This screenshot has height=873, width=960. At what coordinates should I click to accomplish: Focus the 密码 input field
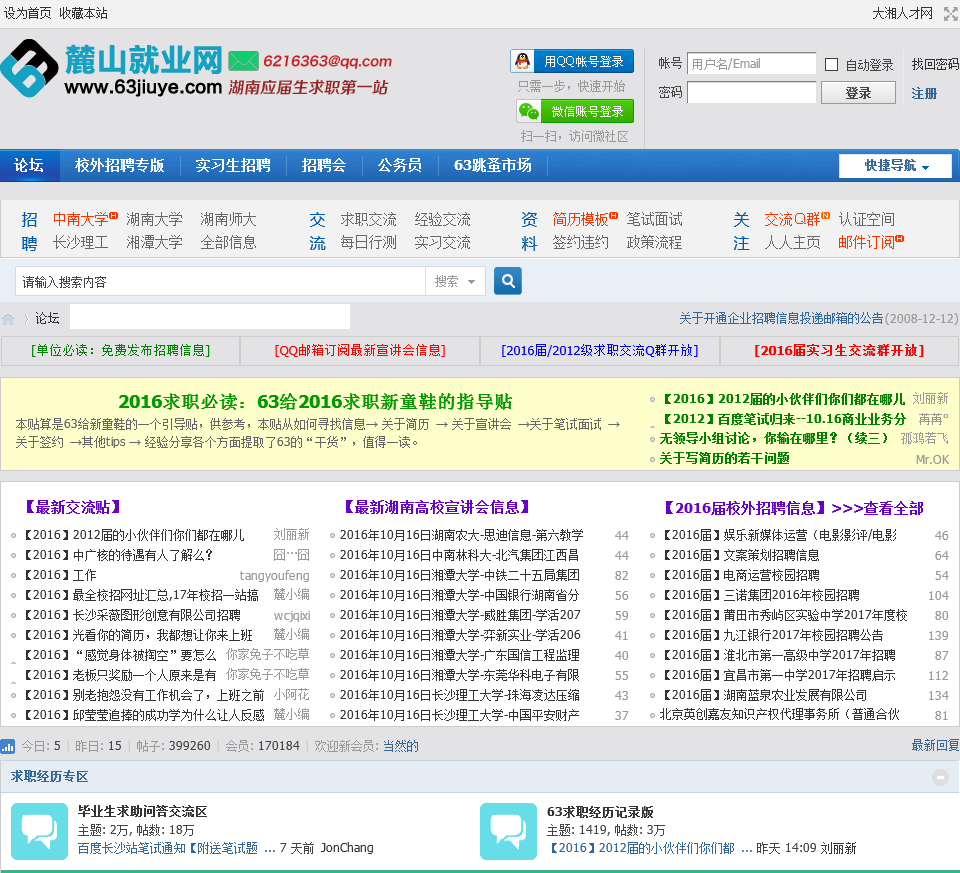tap(751, 92)
